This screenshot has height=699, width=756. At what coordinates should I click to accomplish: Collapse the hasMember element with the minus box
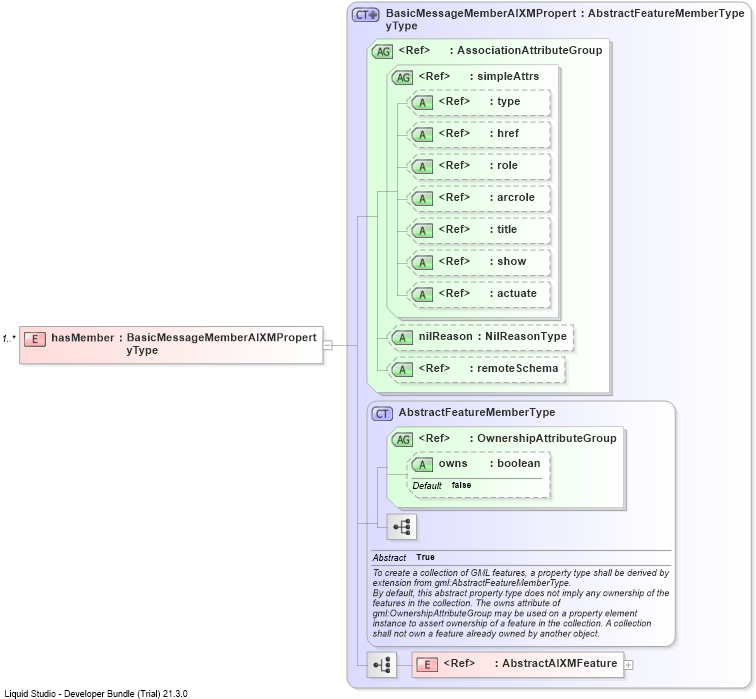pos(327,345)
